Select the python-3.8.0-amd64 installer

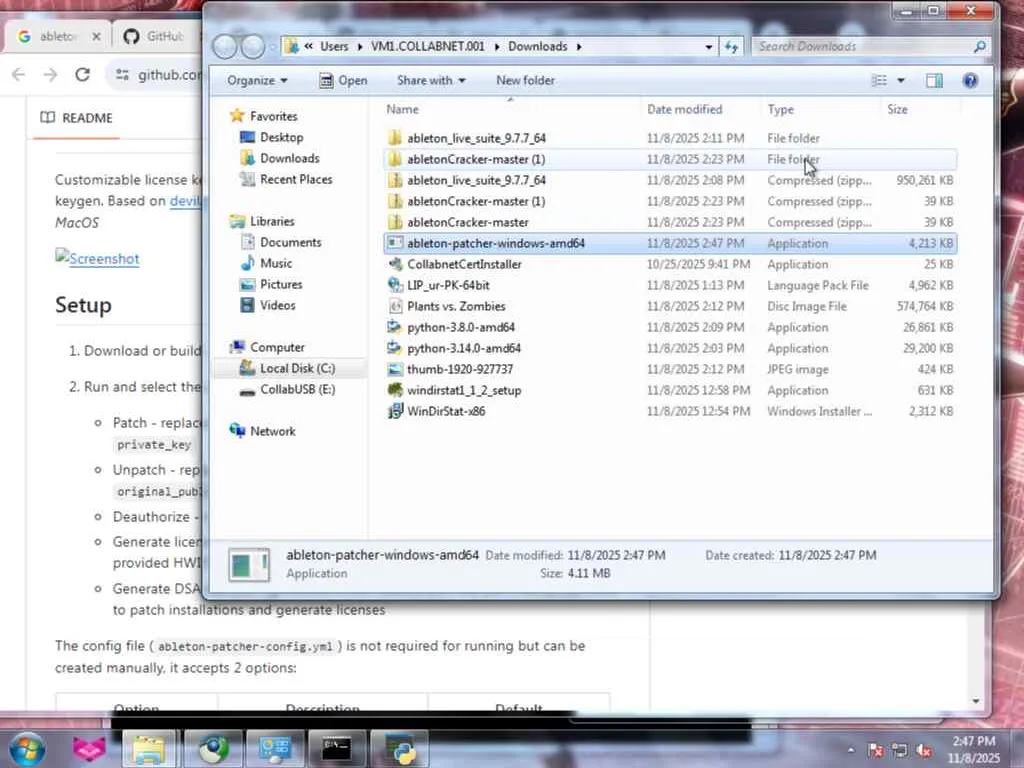(670, 327)
